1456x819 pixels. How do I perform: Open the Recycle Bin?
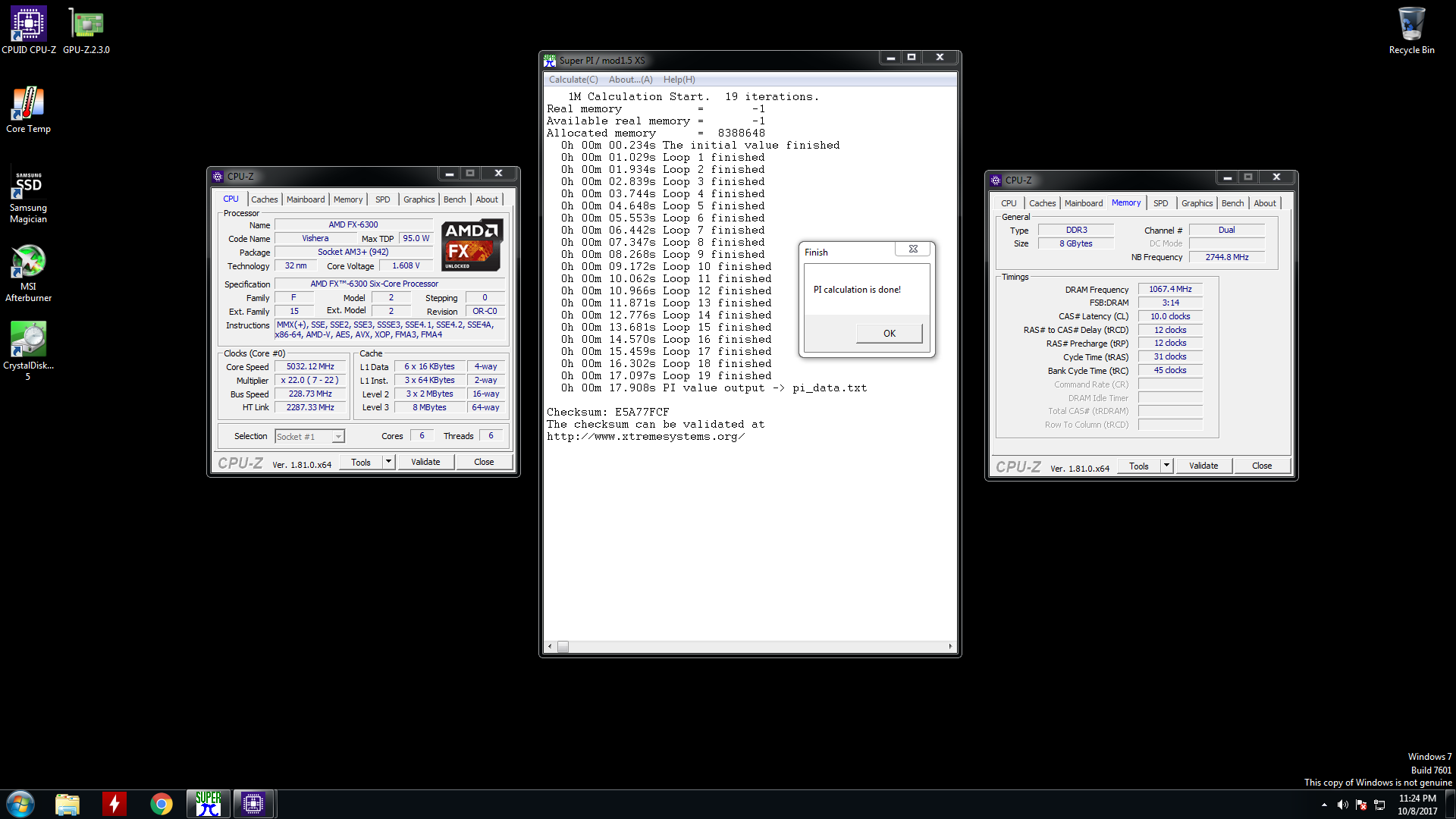(x=1411, y=30)
